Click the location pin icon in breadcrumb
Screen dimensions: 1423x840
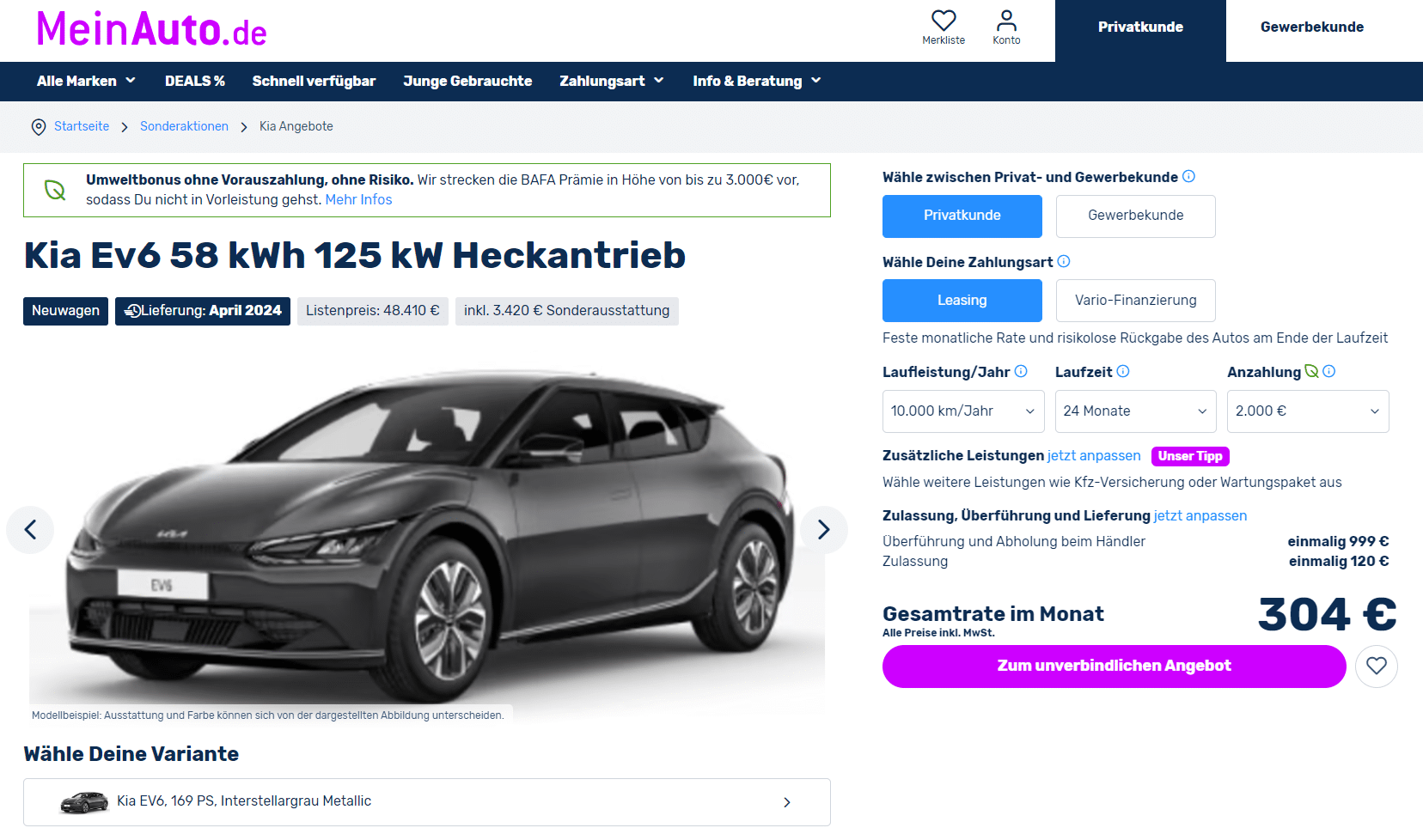[39, 127]
